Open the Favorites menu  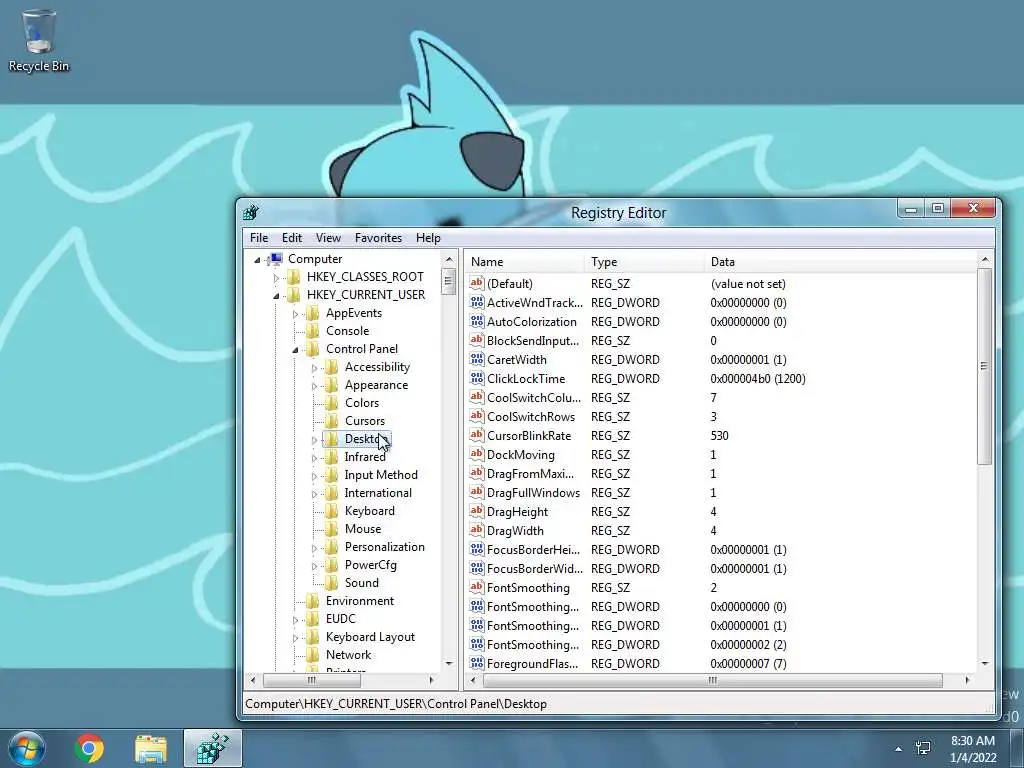(x=378, y=238)
